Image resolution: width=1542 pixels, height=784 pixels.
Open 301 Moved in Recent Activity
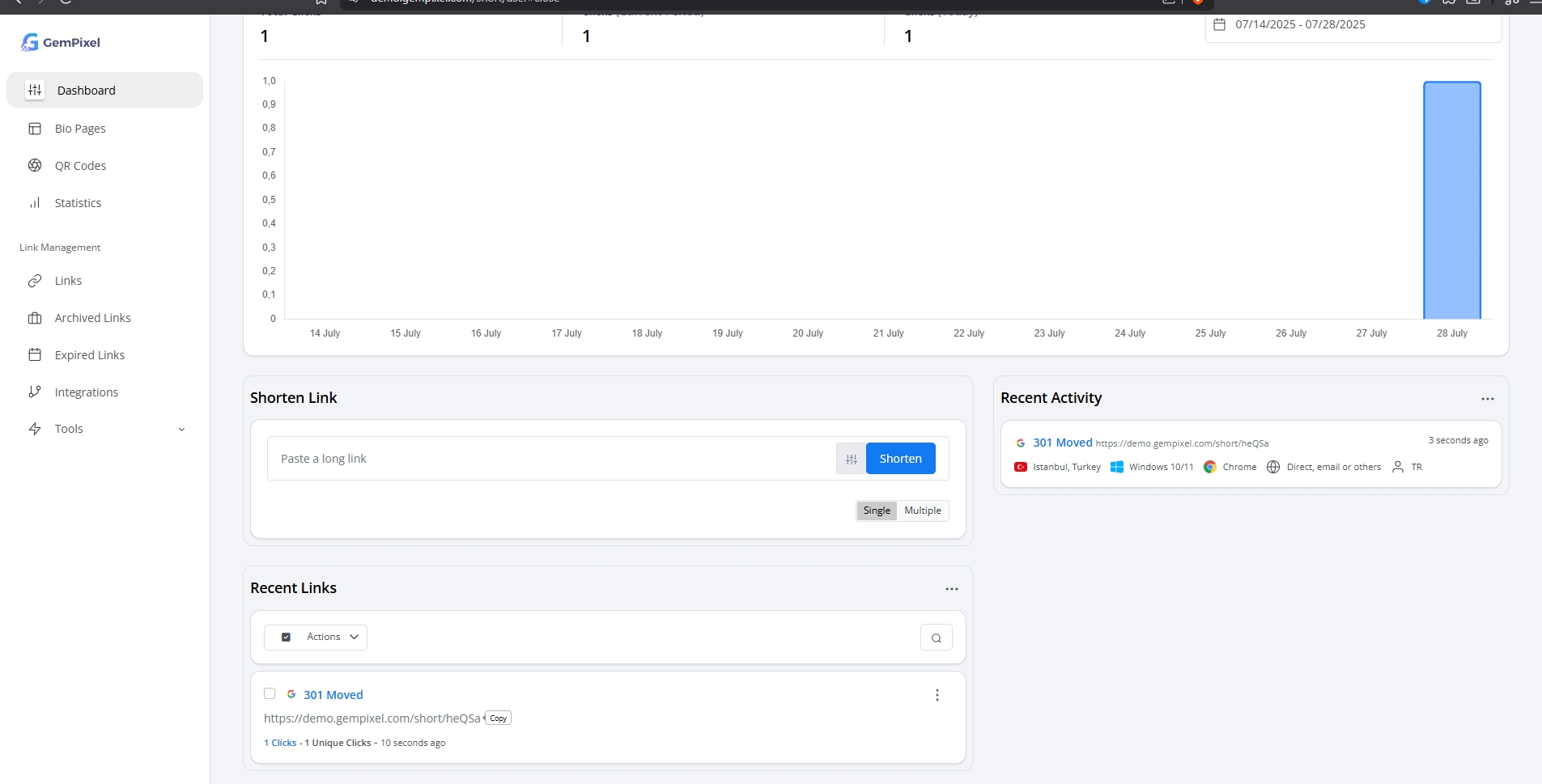[1063, 443]
